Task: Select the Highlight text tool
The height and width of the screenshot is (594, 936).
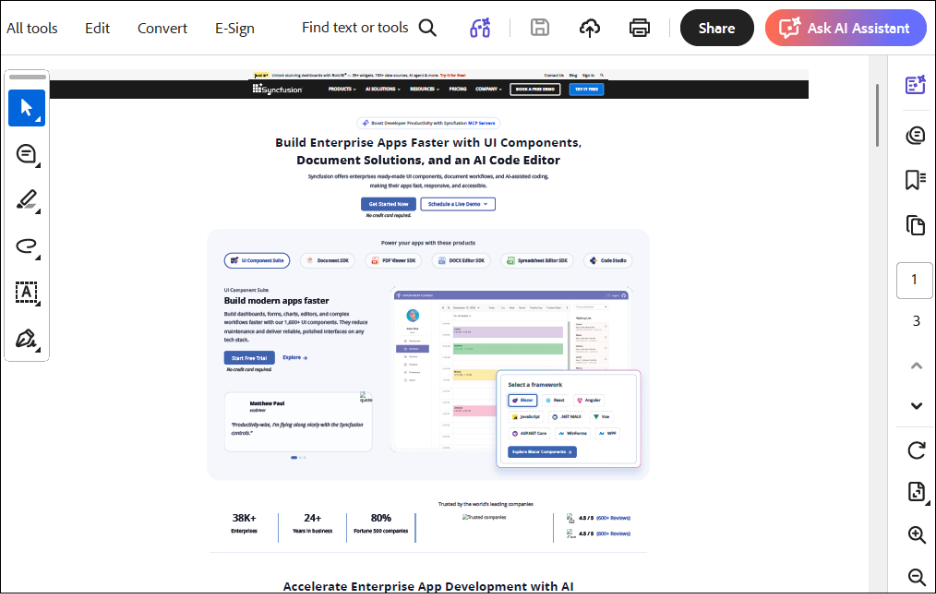Action: coord(25,200)
